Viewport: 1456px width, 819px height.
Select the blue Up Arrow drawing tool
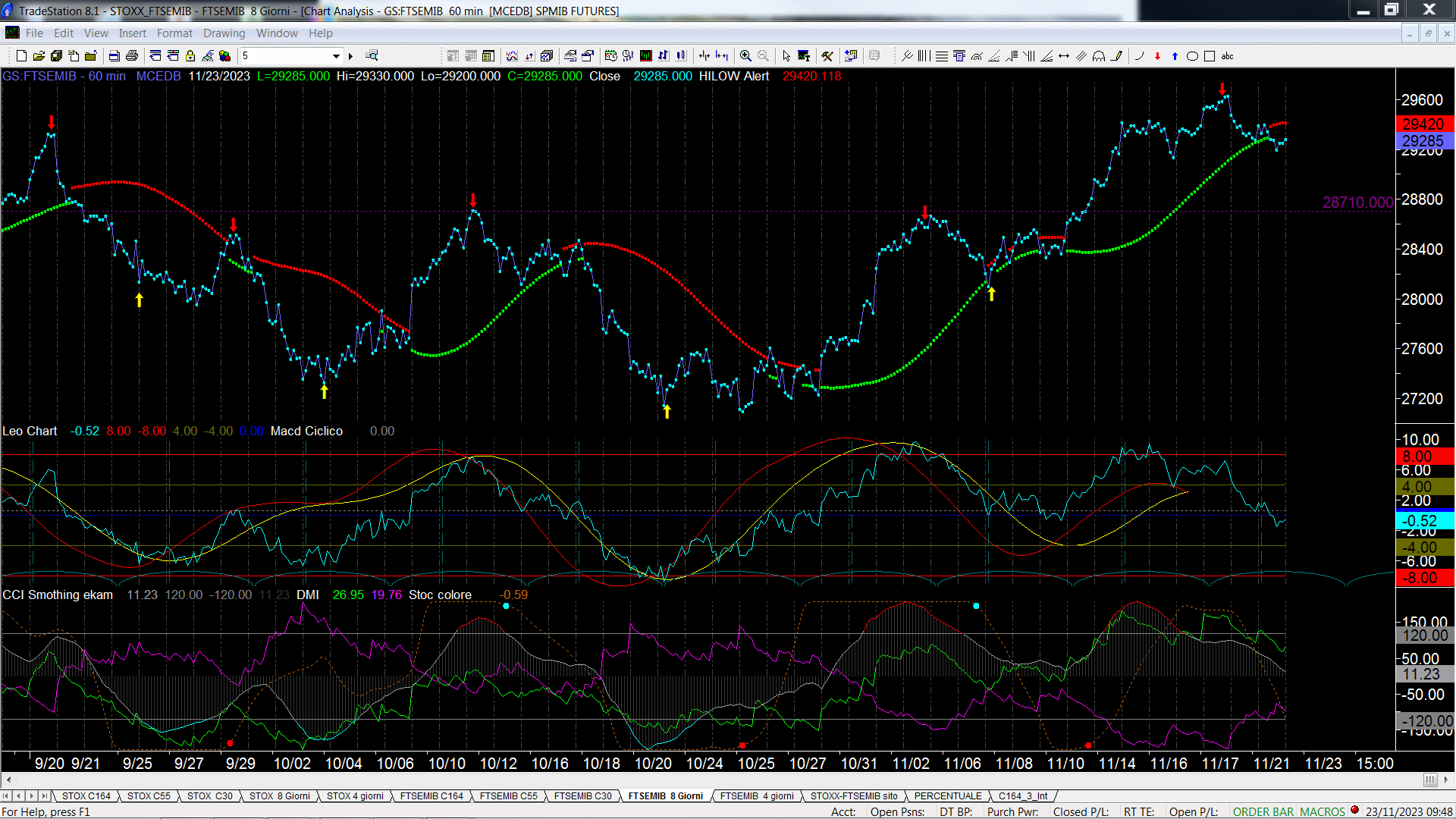pyautogui.click(x=1175, y=56)
